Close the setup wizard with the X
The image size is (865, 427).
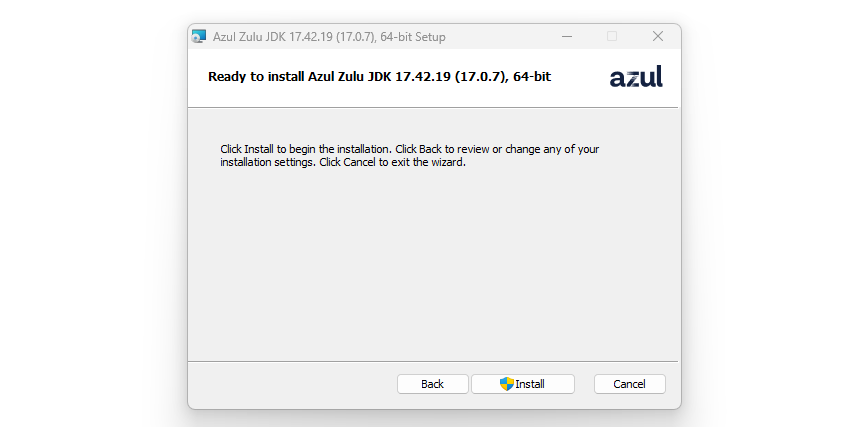pyautogui.click(x=658, y=36)
